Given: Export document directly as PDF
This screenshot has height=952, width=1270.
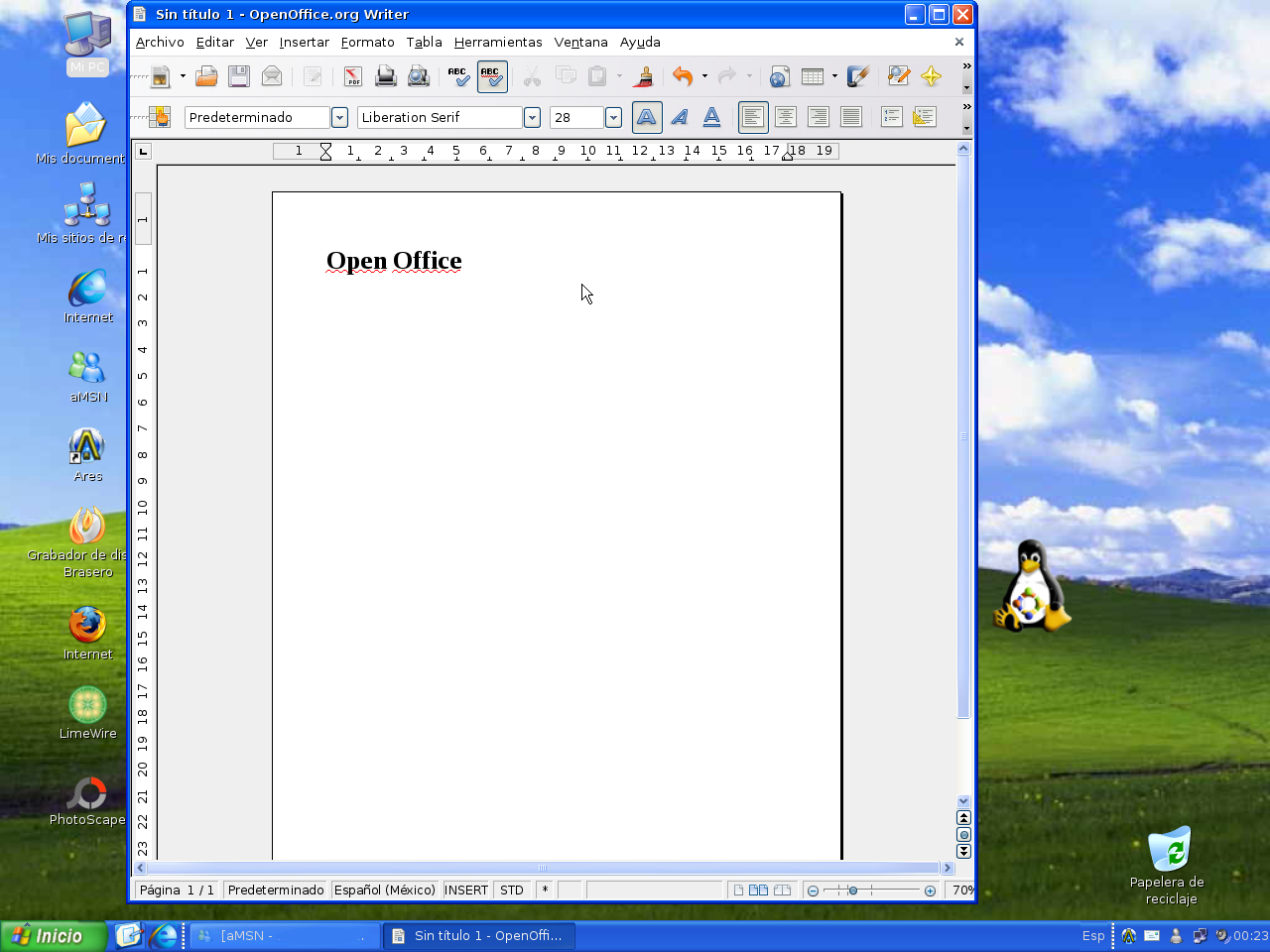Looking at the screenshot, I should click(x=352, y=76).
